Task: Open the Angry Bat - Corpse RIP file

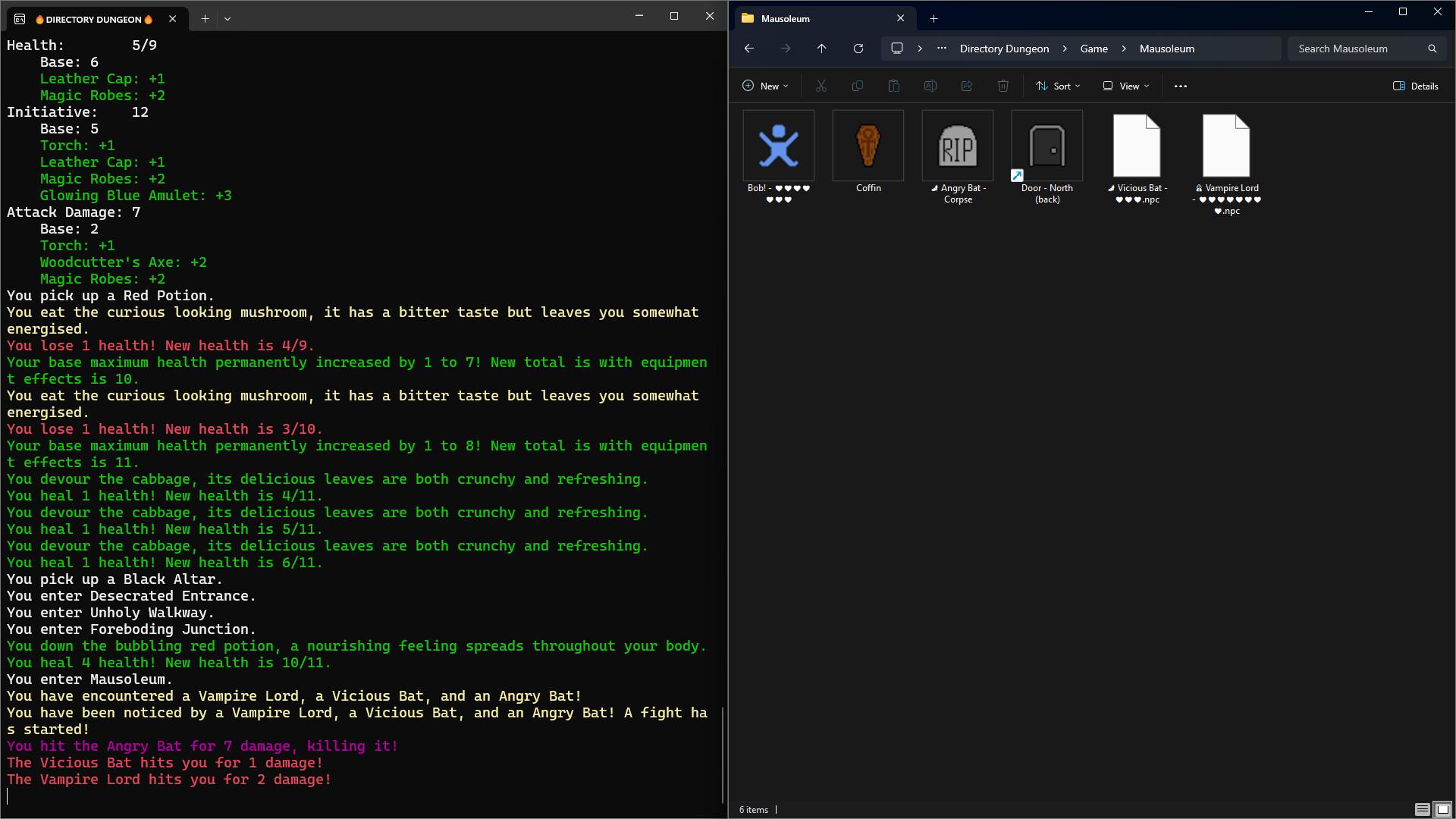Action: pyautogui.click(x=957, y=146)
